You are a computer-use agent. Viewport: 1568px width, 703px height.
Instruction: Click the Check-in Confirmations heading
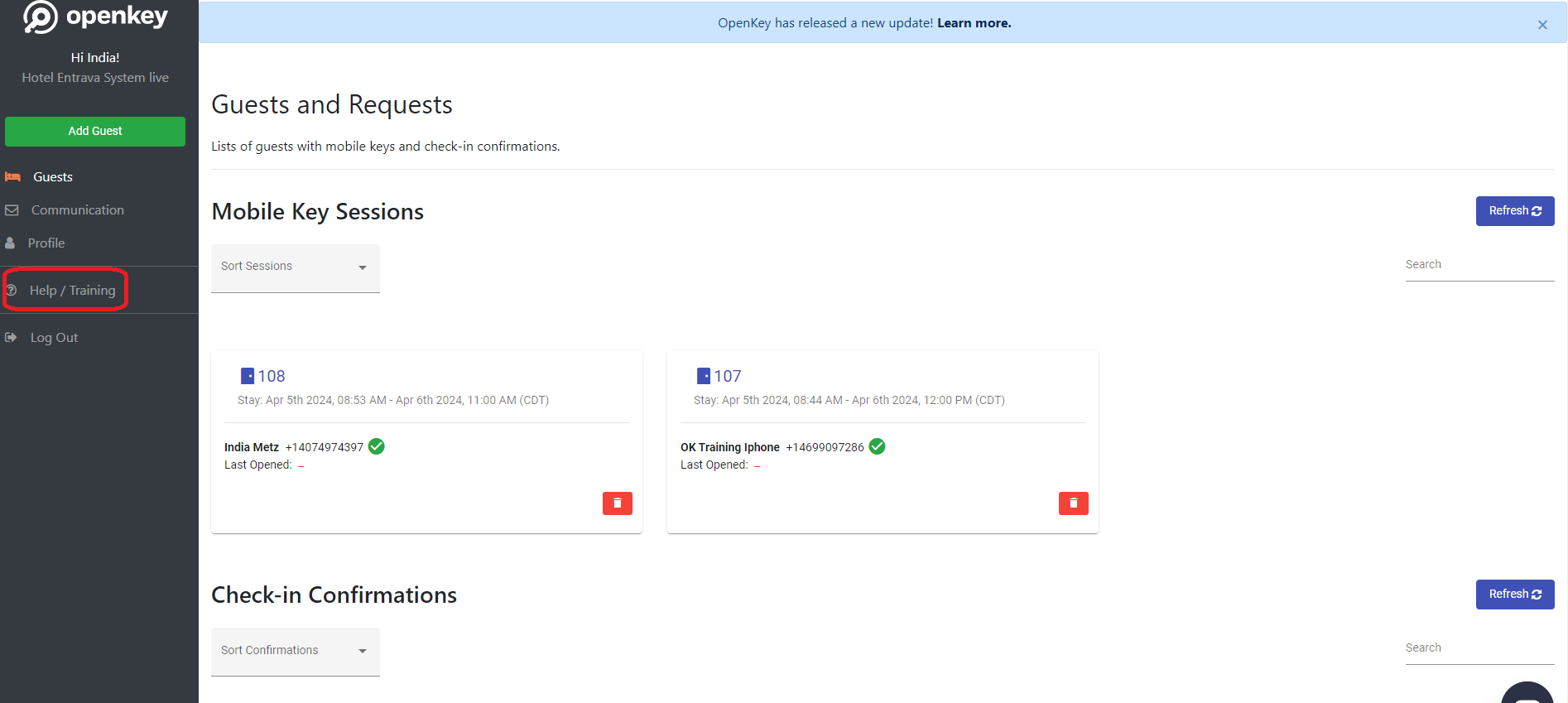click(334, 595)
